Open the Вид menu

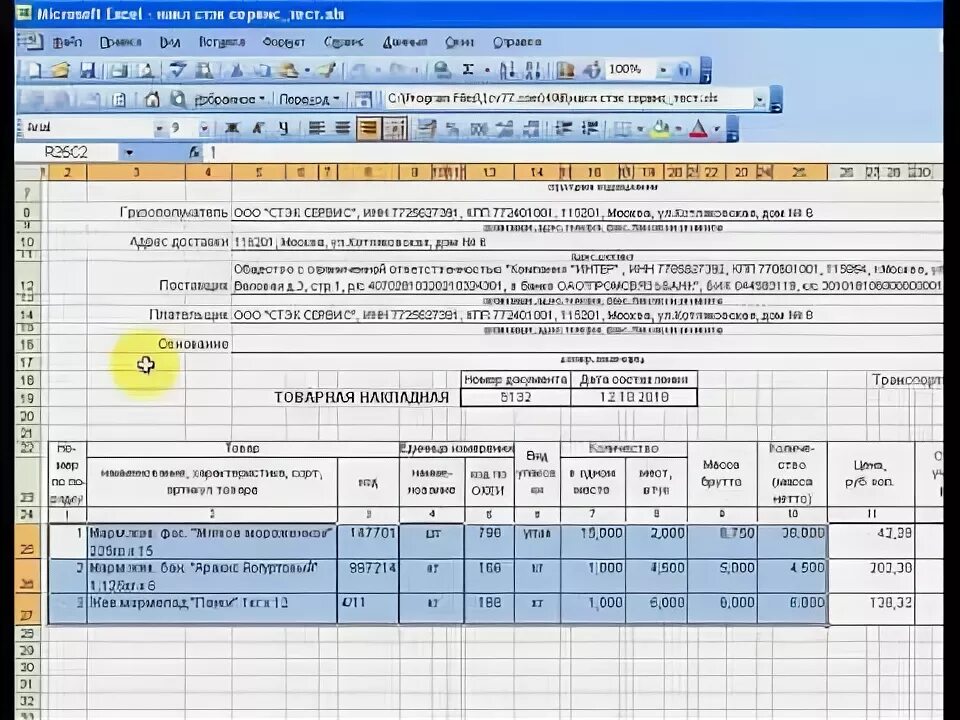tap(170, 42)
